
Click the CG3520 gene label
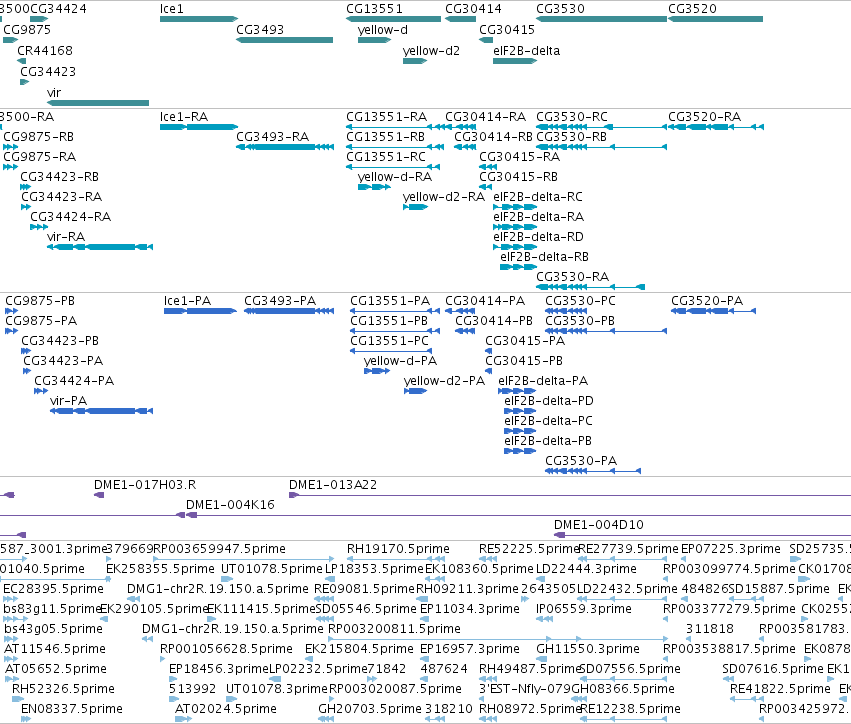(693, 9)
